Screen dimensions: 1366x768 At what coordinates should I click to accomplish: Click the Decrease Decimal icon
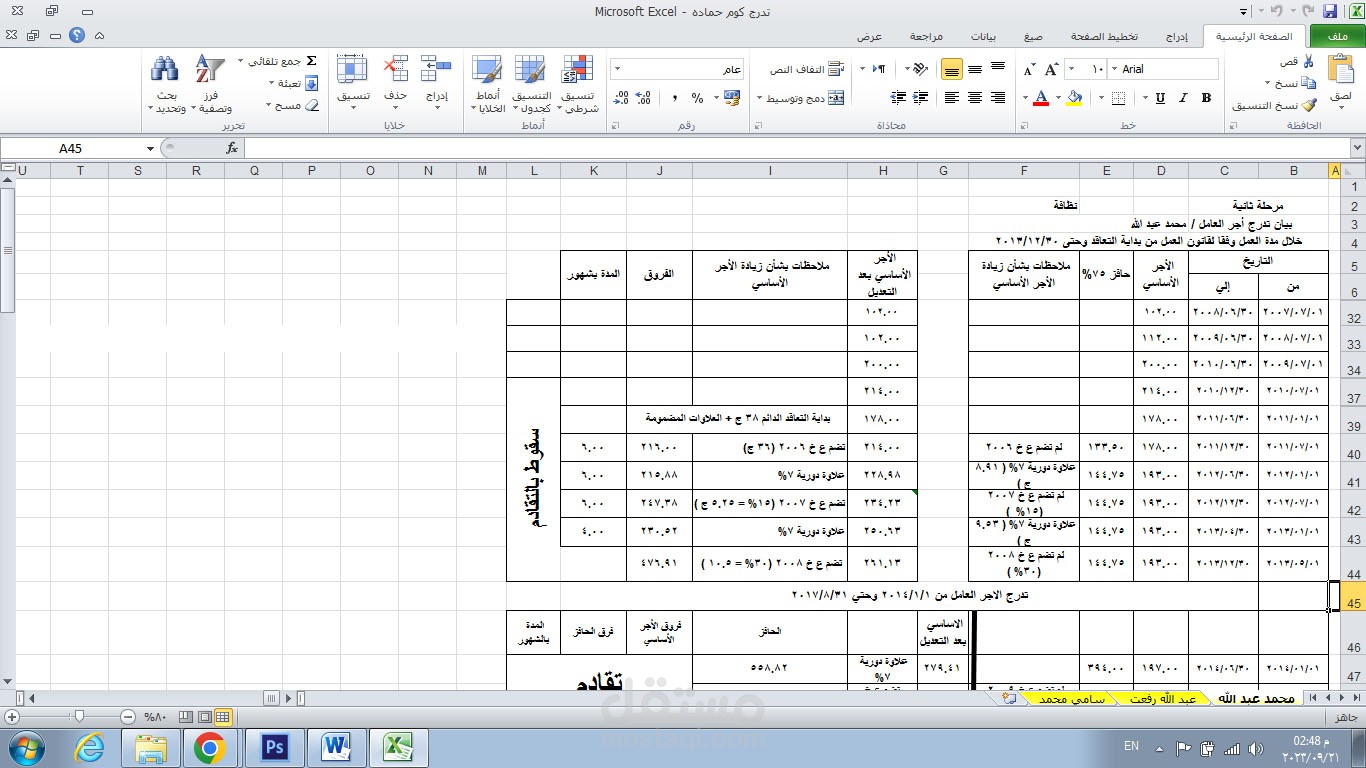[x=621, y=98]
